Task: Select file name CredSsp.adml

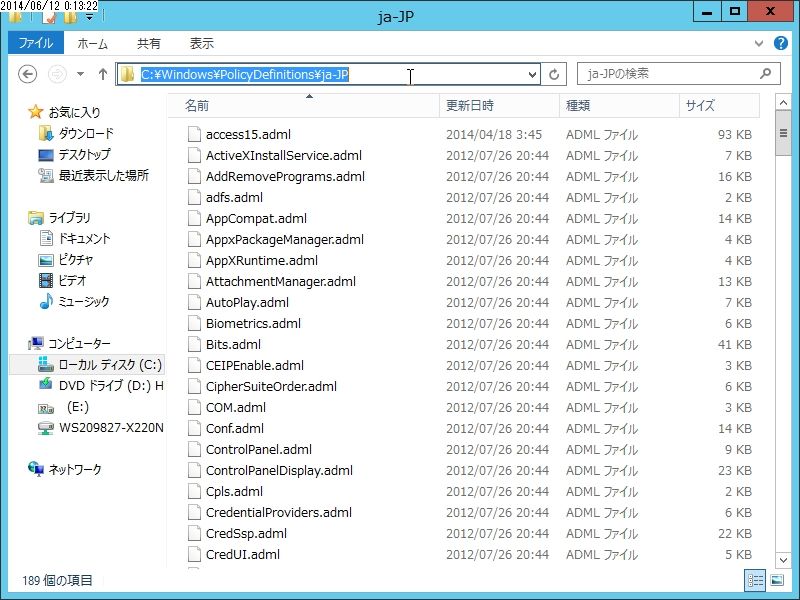Action: tap(246, 533)
